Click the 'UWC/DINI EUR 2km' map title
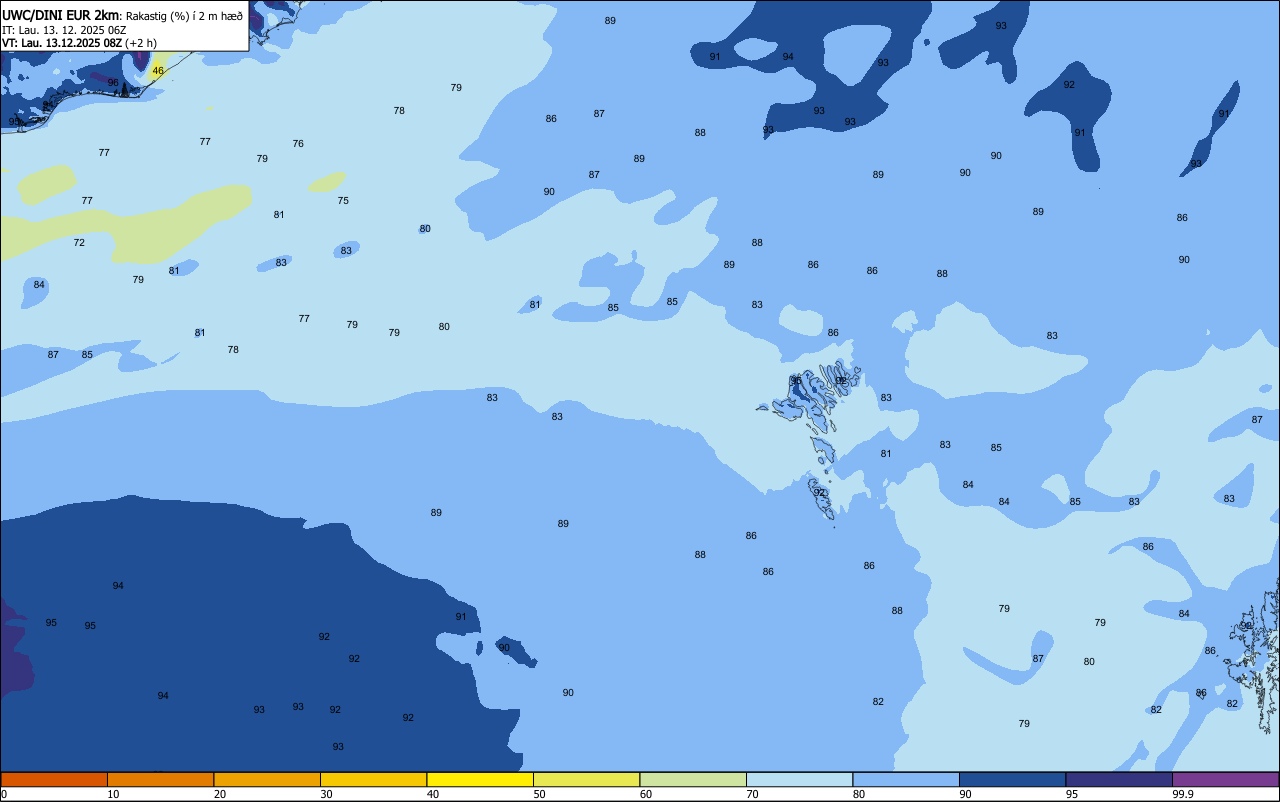1280x802 pixels. click(x=60, y=15)
